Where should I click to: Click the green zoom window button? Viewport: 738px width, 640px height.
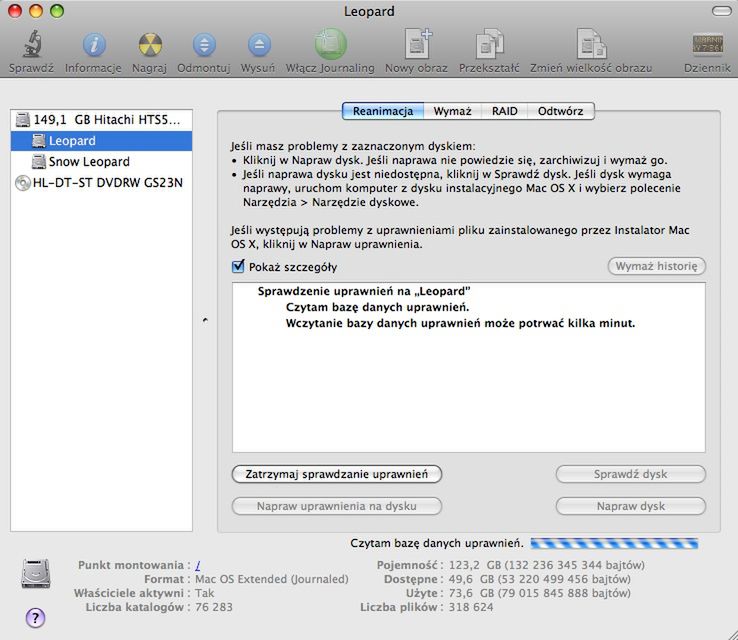(57, 11)
